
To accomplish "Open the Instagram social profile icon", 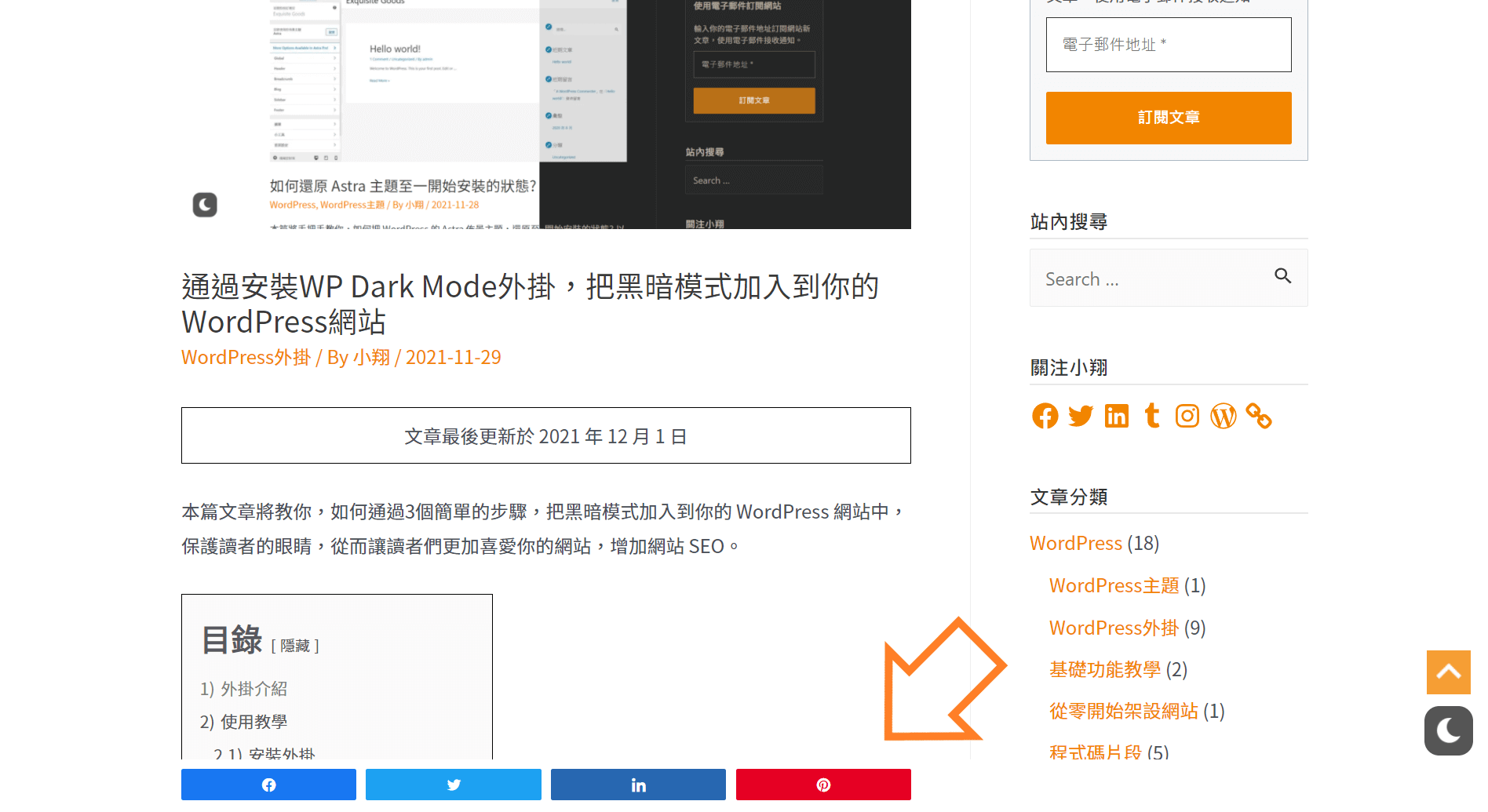I will (1187, 416).
